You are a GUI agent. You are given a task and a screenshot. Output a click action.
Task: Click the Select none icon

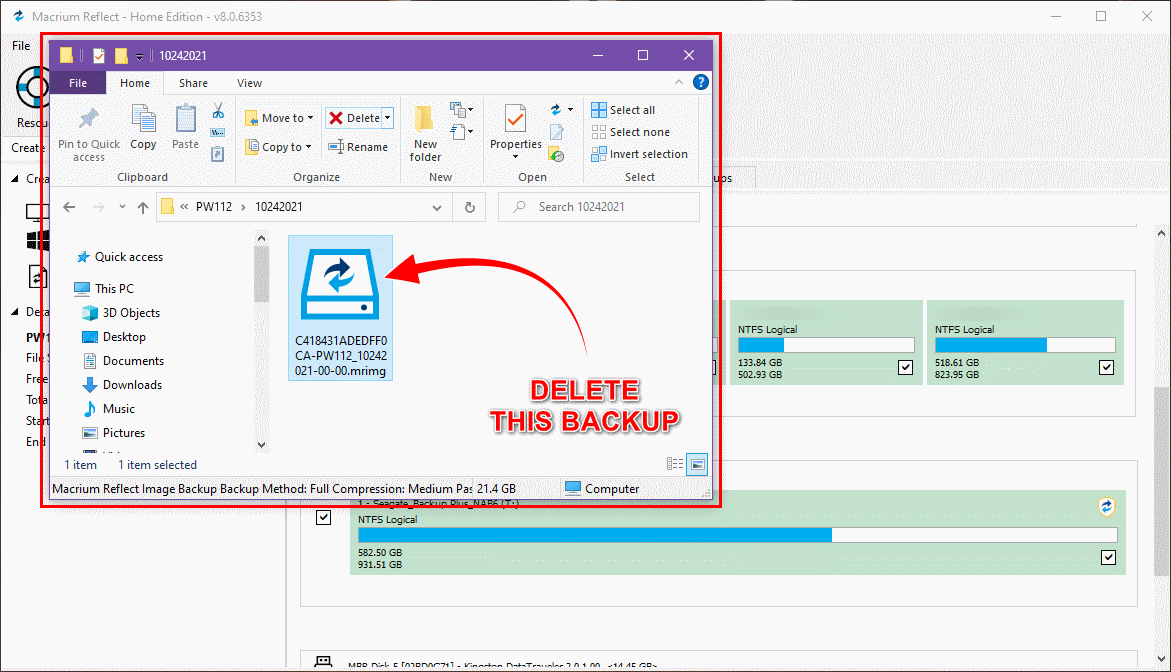599,132
